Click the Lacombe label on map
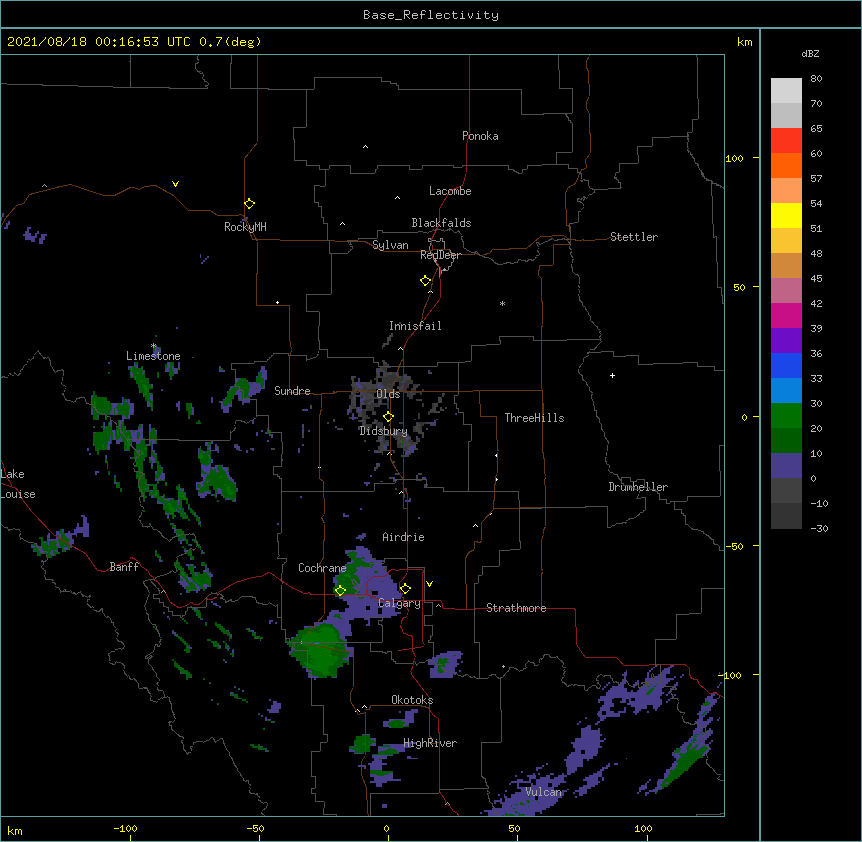862x842 pixels. (x=450, y=191)
